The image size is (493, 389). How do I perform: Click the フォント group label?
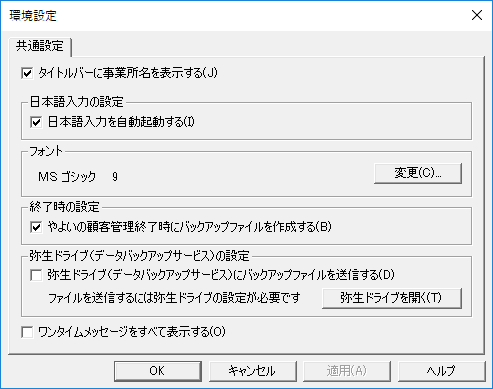[46, 151]
